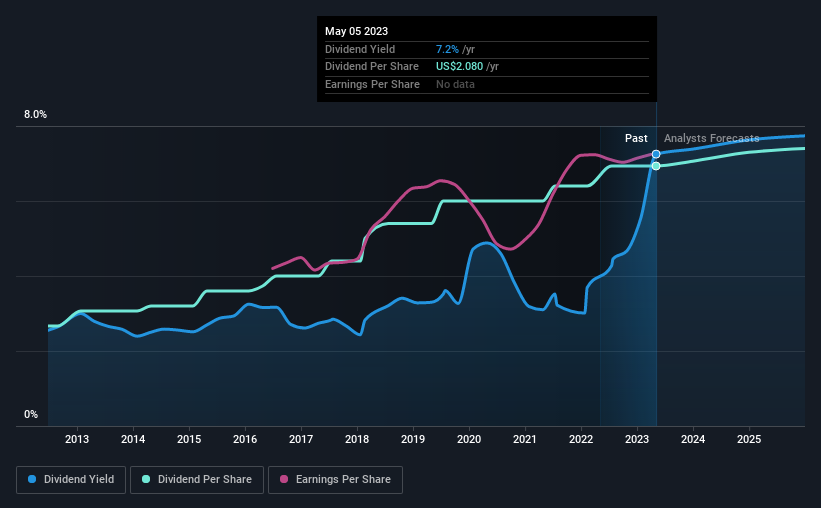Screen dimensions: 821x508
Task: Click the 2013 x-axis label
Action: [x=77, y=439]
